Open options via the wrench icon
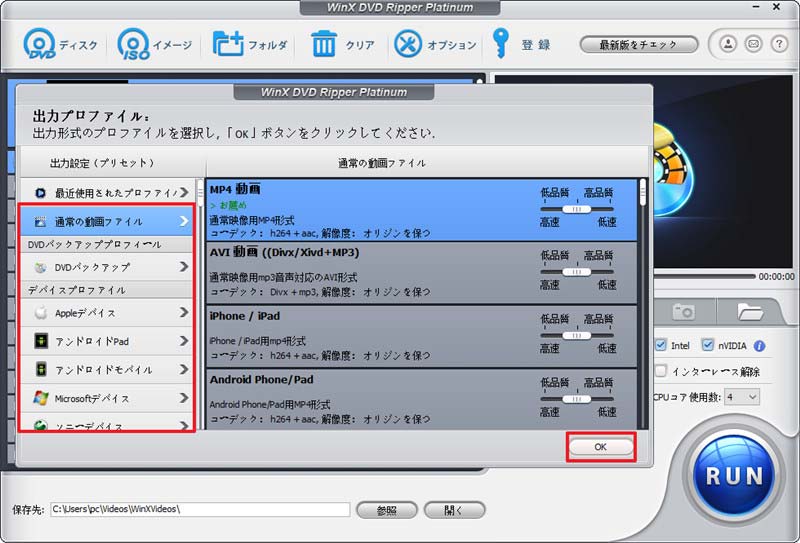 (408, 45)
